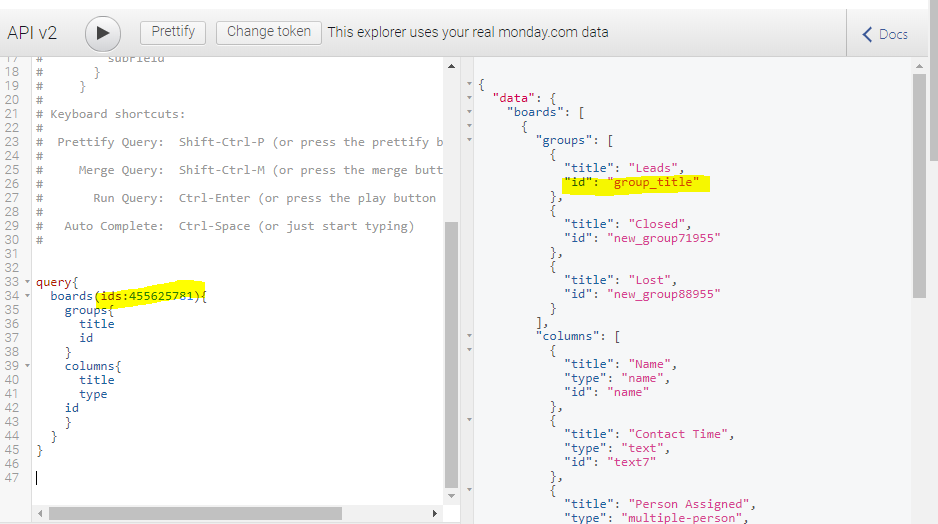938x524 pixels.
Task: Click the board id 455625781 in the query
Action: click(160, 295)
